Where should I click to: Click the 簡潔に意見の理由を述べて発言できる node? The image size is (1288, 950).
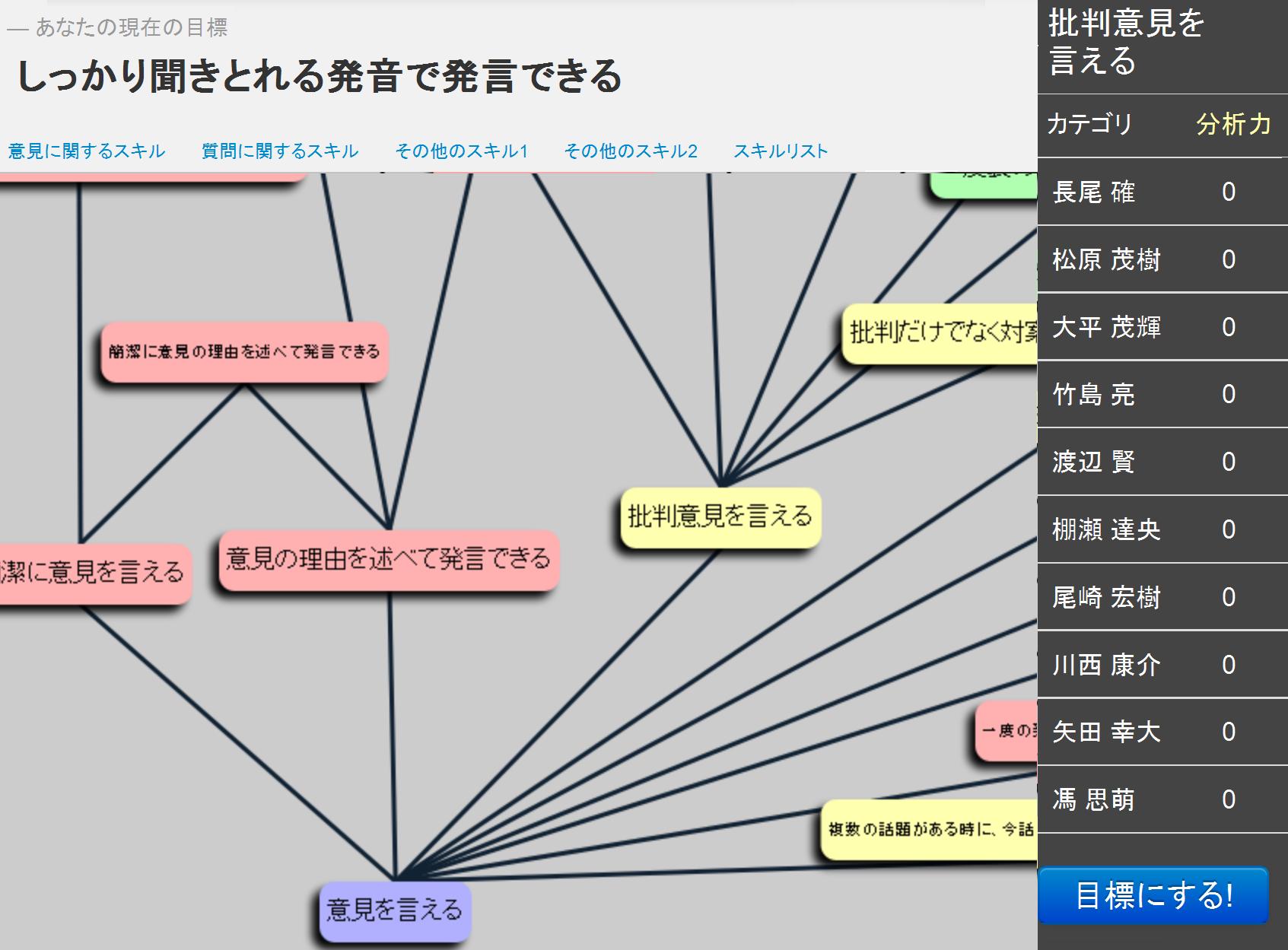(x=244, y=352)
